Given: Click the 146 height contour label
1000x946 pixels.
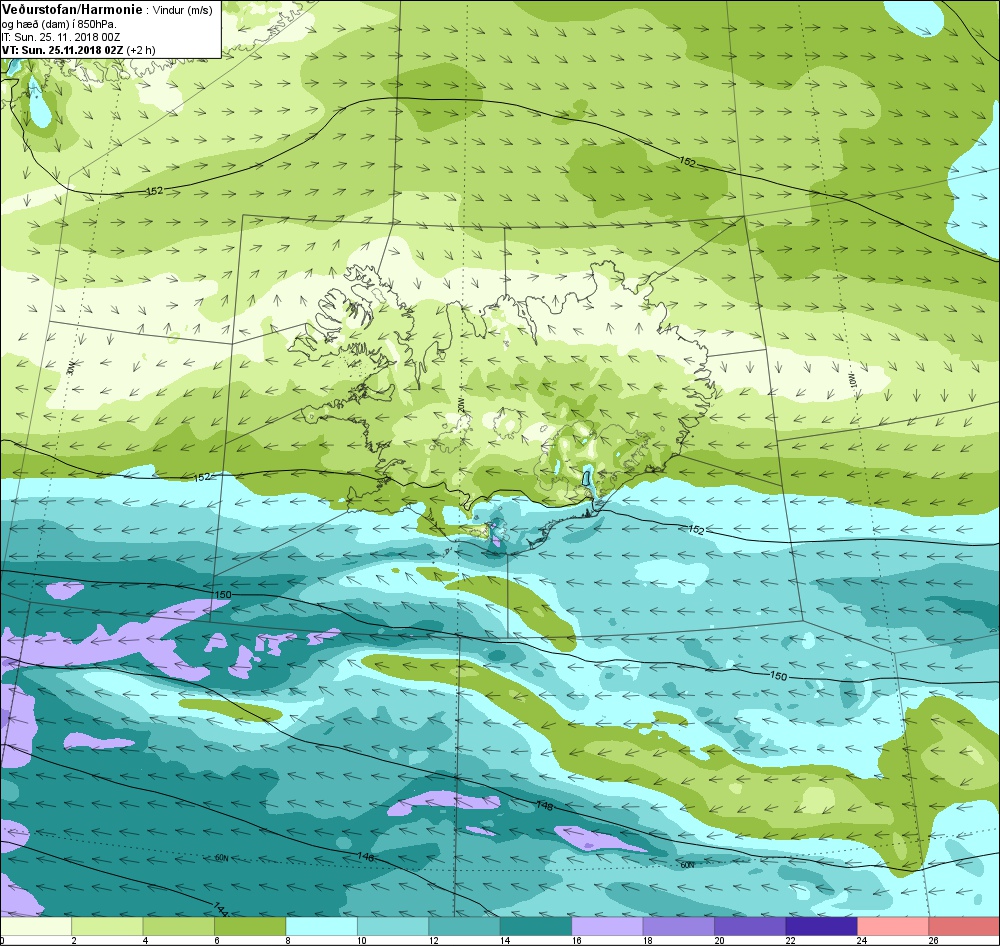Looking at the screenshot, I should tap(365, 856).
